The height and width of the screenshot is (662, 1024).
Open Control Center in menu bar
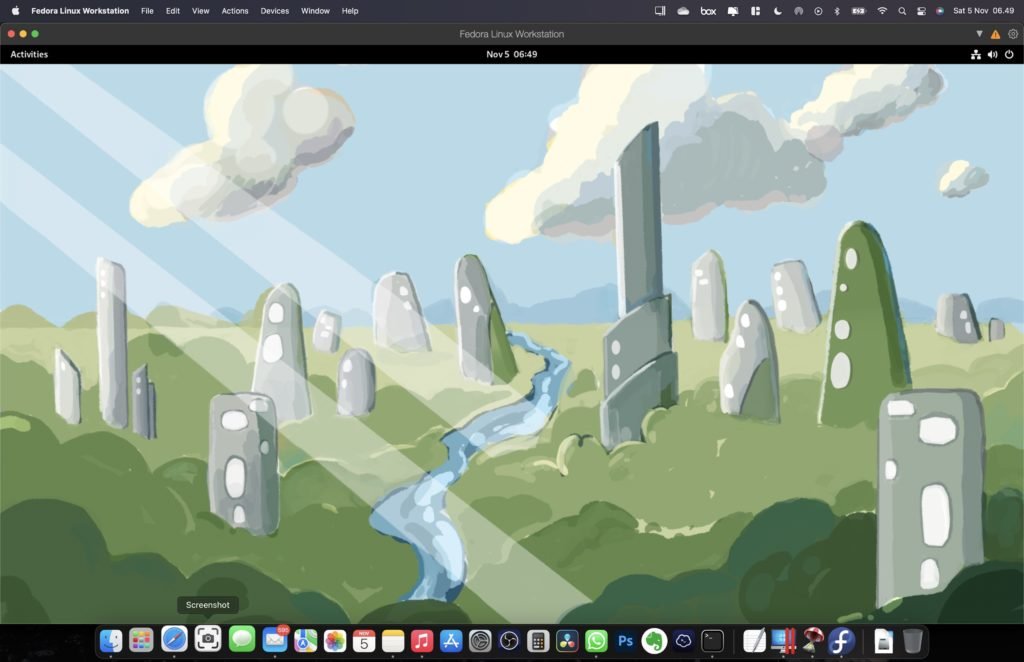[x=921, y=11]
